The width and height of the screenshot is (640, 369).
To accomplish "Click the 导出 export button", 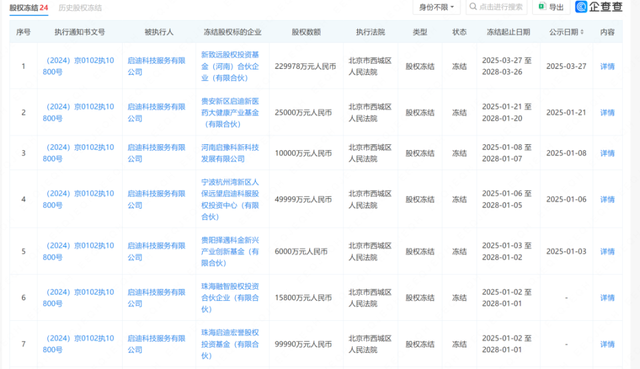I will (x=551, y=7).
